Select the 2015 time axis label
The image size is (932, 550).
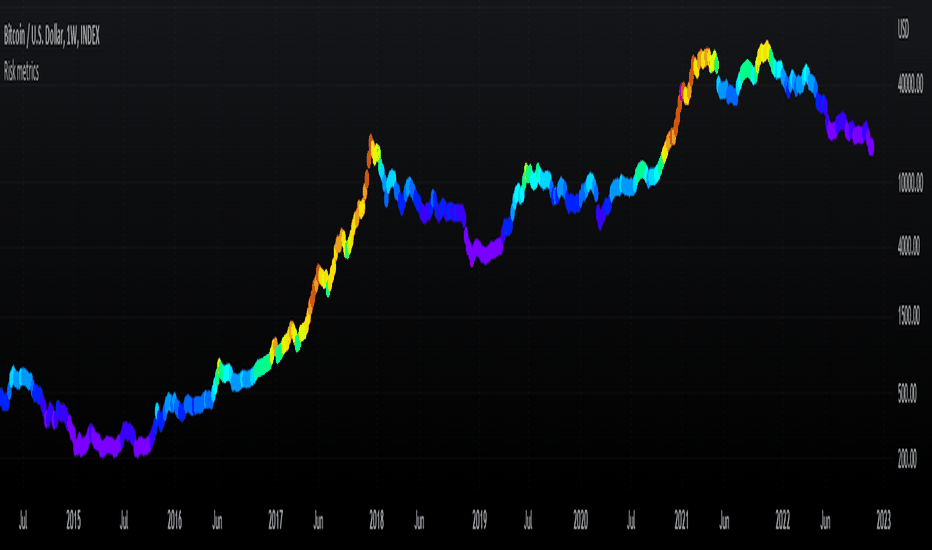[73, 520]
